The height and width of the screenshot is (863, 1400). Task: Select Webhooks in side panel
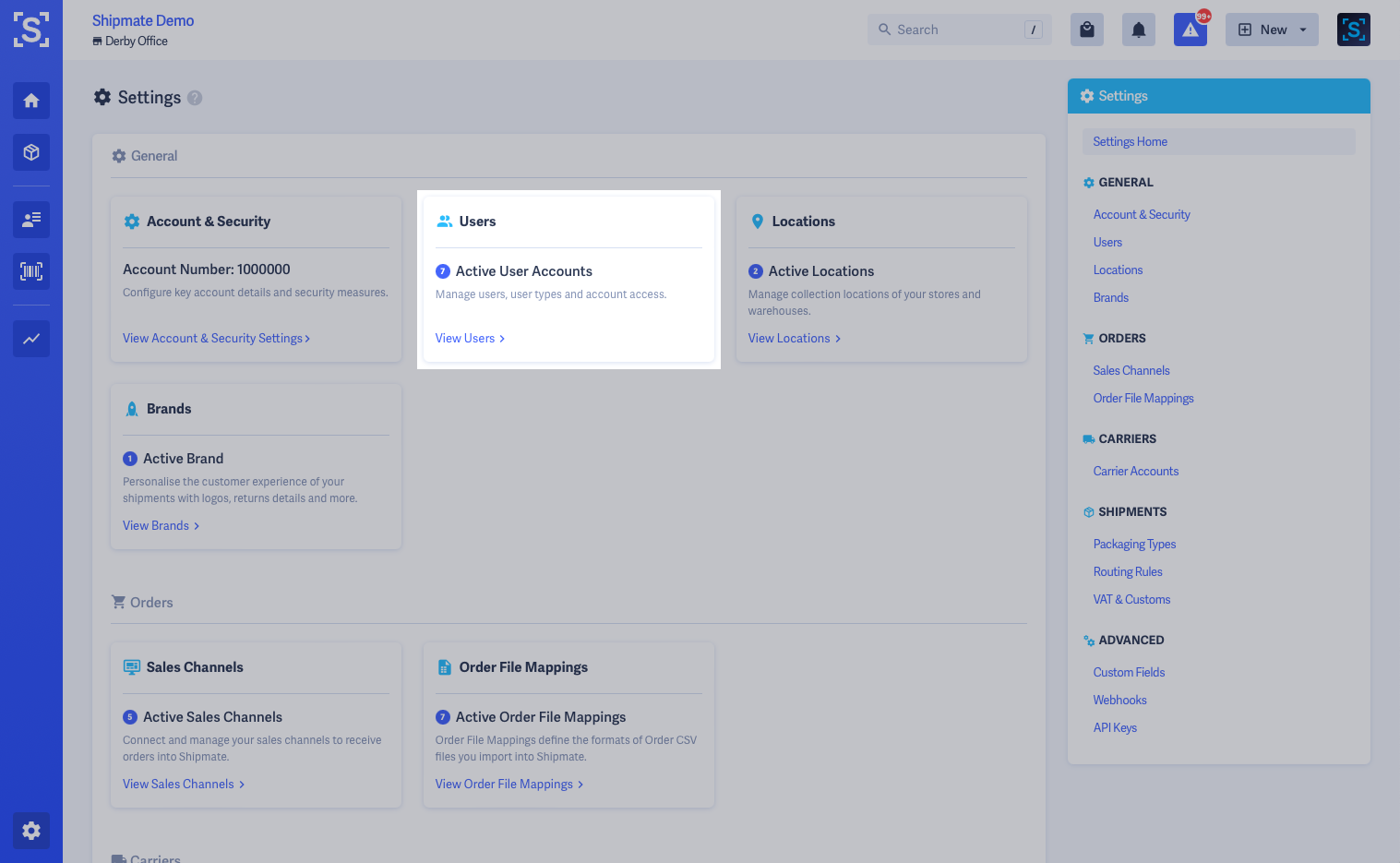pyautogui.click(x=1119, y=701)
